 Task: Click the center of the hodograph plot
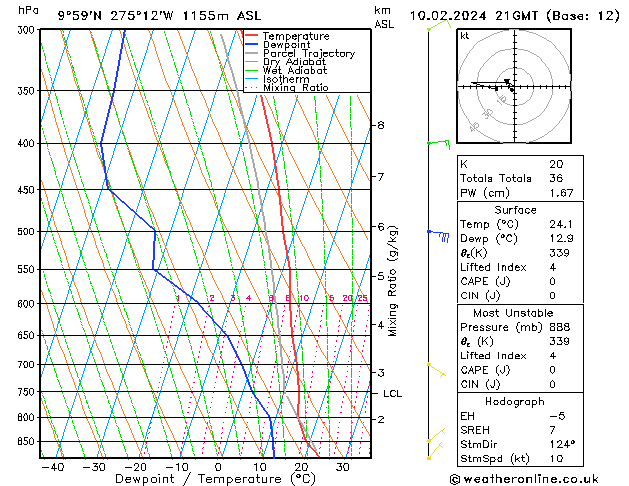(512, 87)
